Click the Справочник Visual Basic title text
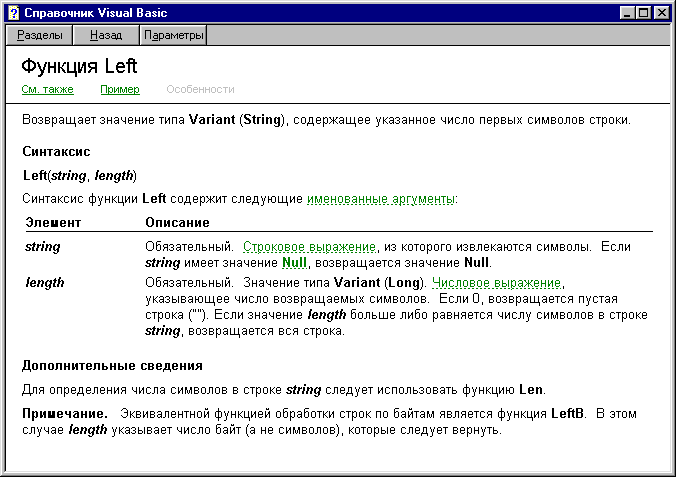Image resolution: width=676 pixels, height=477 pixels. [96, 13]
